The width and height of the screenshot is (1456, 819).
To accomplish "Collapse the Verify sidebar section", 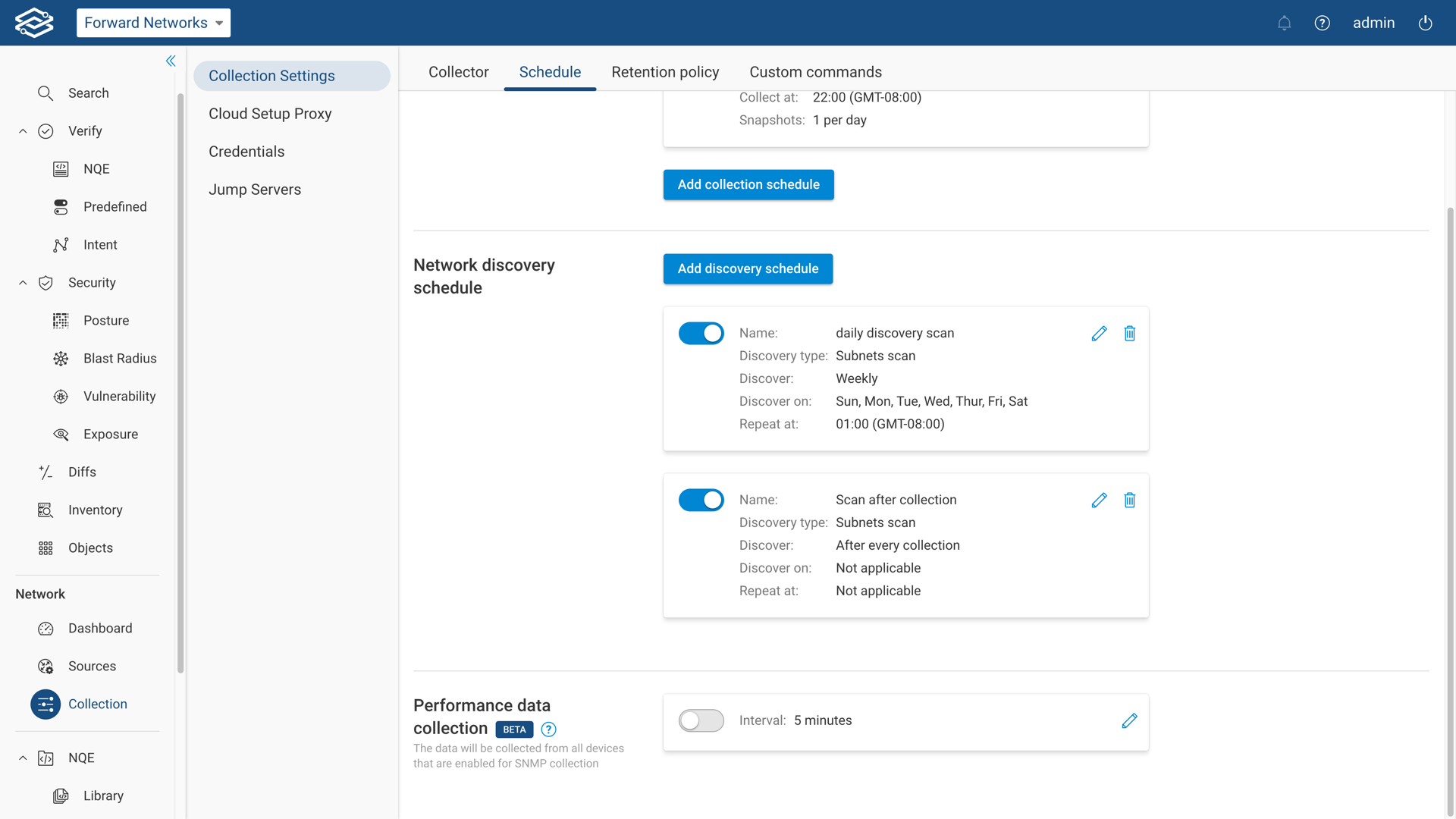I will [23, 131].
